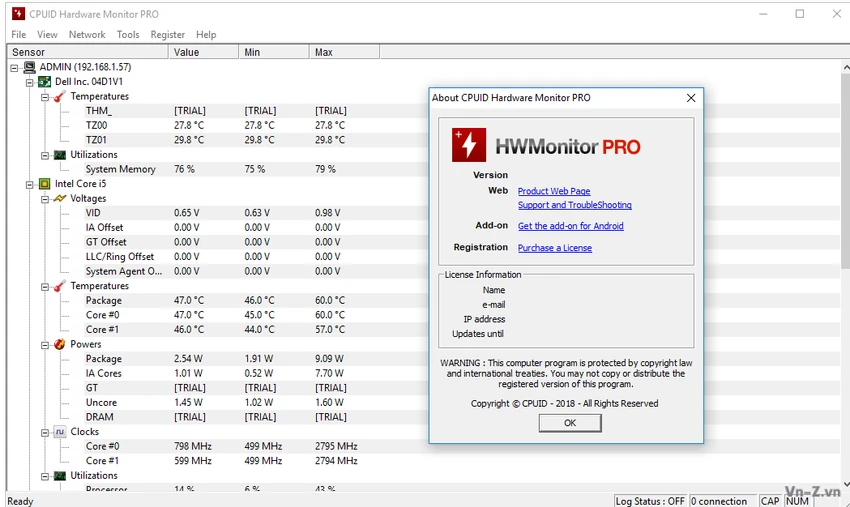Open the Tools menu

click(128, 35)
